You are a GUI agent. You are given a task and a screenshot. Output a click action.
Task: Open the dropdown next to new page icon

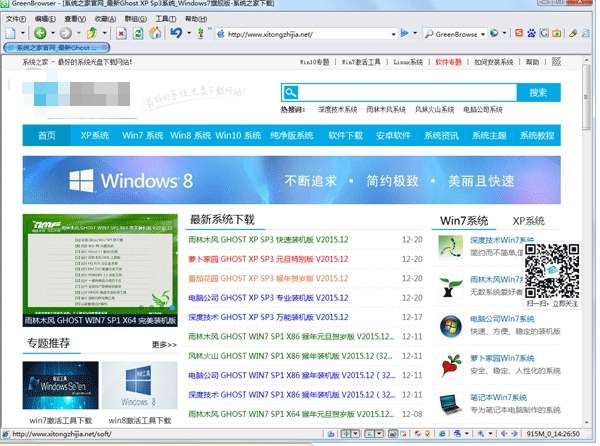click(x=23, y=33)
